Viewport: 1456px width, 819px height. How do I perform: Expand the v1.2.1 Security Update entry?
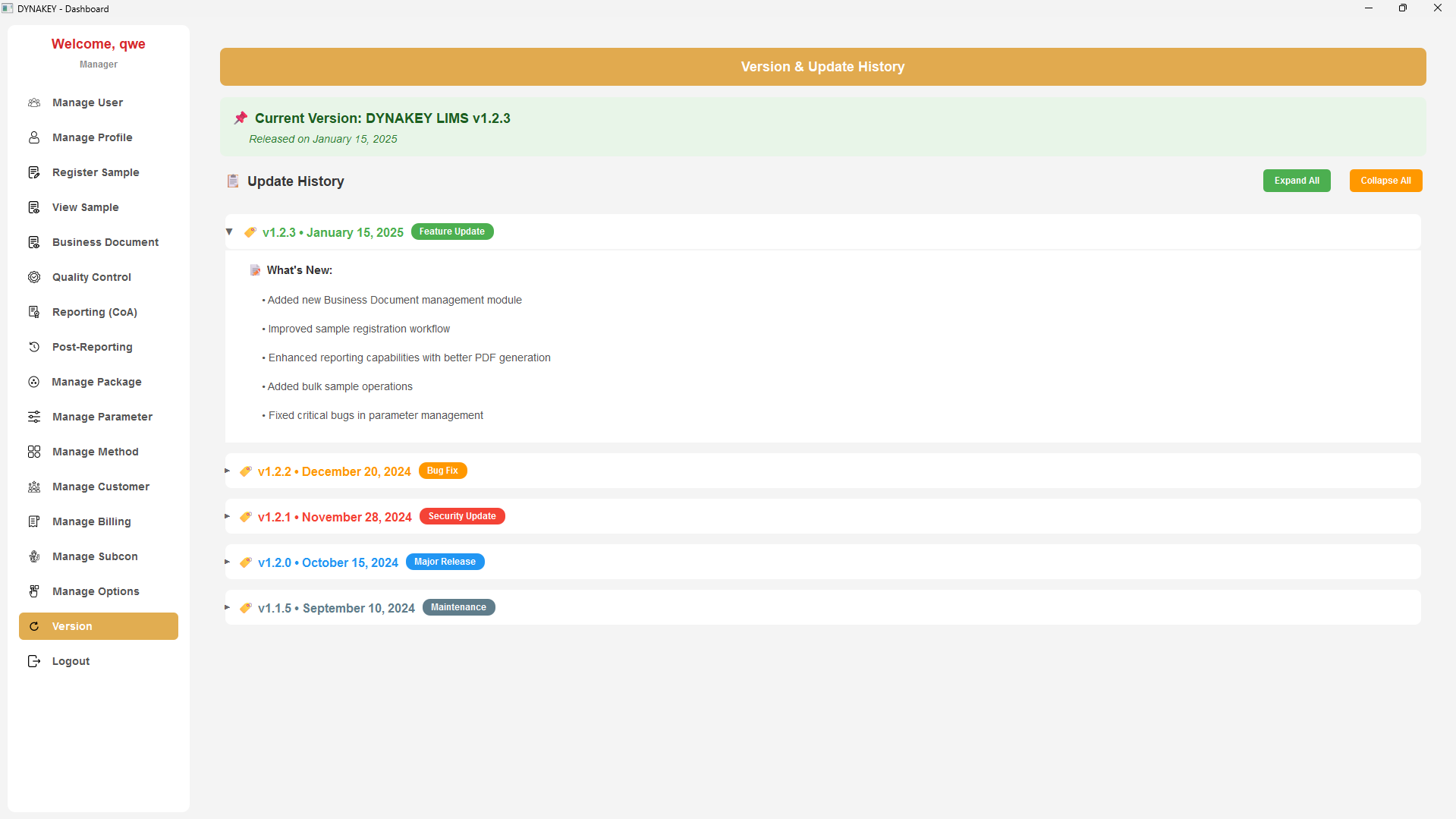pos(228,516)
